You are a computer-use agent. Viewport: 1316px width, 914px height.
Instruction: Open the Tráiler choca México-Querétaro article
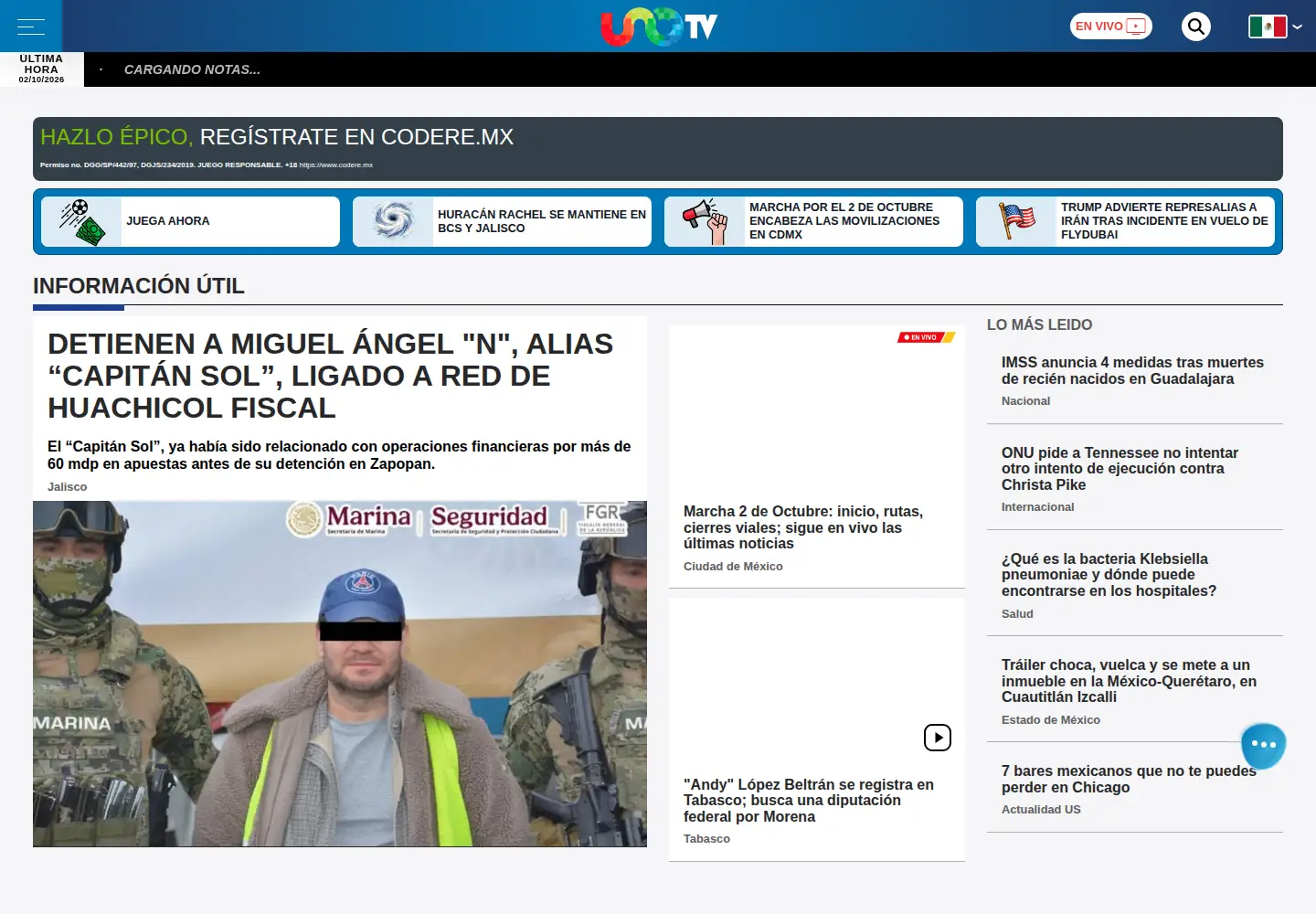pos(1129,681)
